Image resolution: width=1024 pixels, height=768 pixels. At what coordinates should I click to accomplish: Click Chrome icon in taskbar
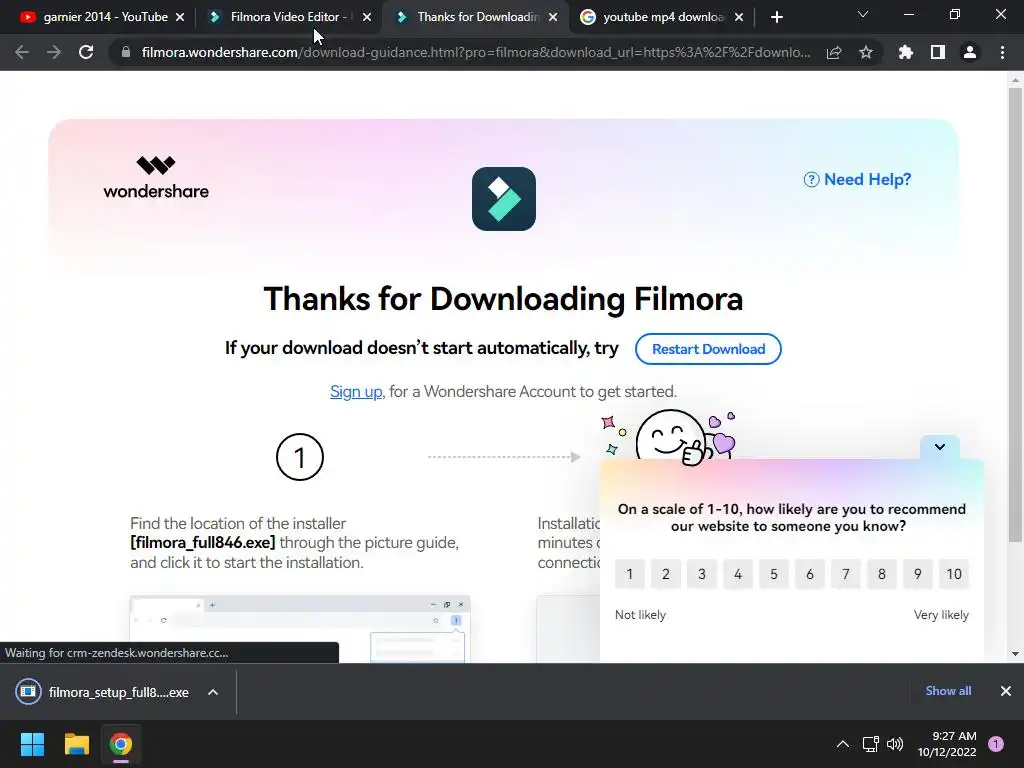(x=121, y=744)
